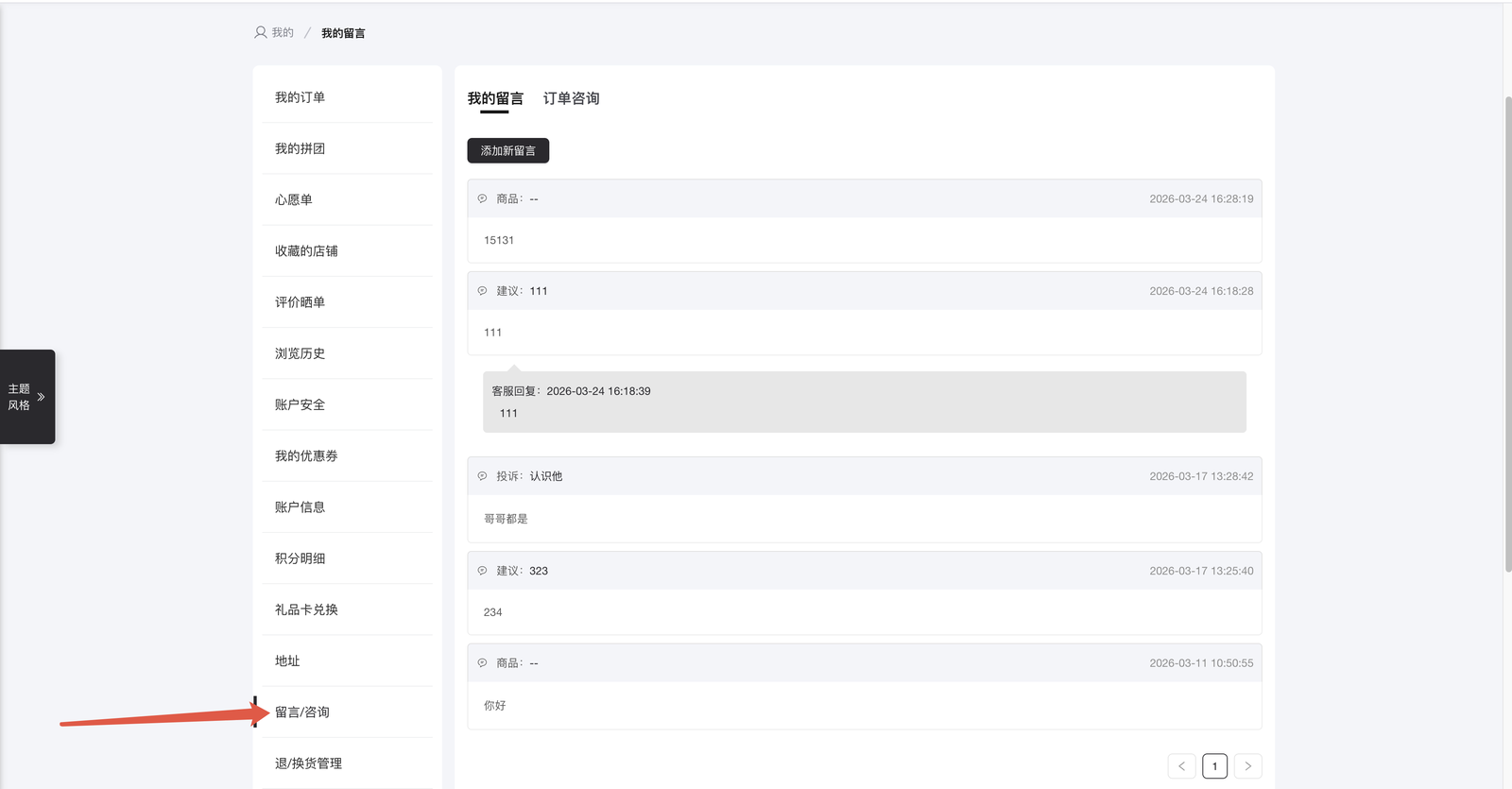Click the vertical page scrollbar
The width and height of the screenshot is (1512, 789).
click(1507, 331)
